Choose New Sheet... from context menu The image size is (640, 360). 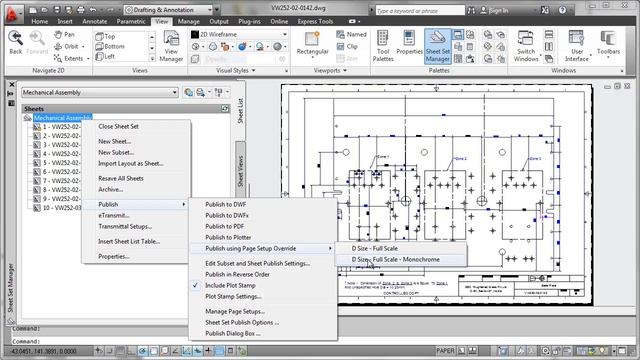point(114,141)
